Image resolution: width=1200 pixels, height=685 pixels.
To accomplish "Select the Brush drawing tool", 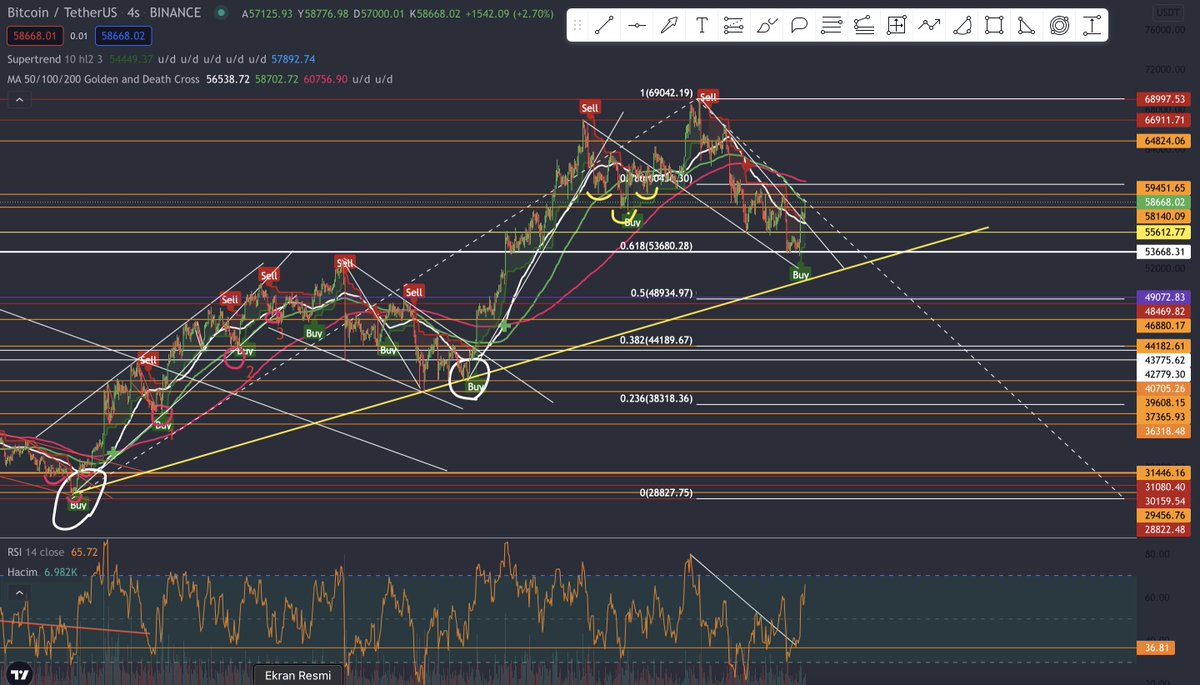I will (x=766, y=26).
